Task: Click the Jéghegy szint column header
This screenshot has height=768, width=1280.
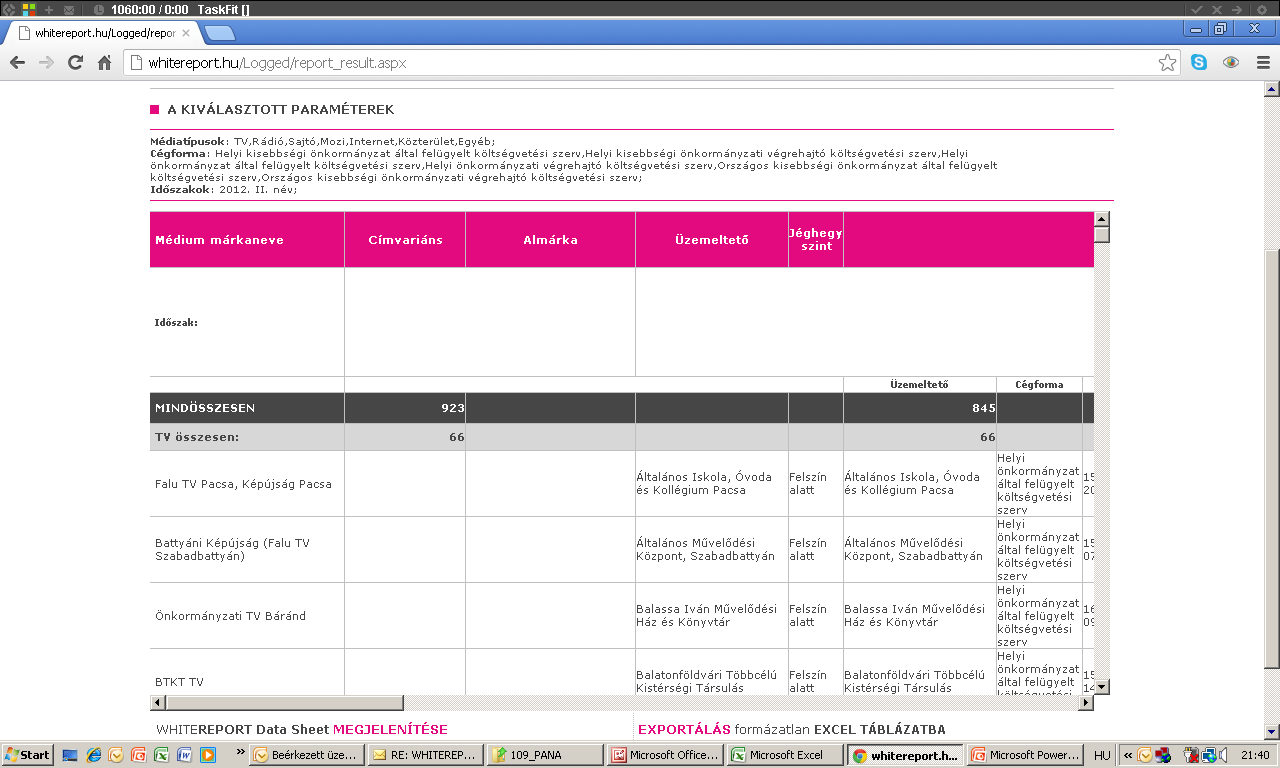Action: [x=816, y=240]
